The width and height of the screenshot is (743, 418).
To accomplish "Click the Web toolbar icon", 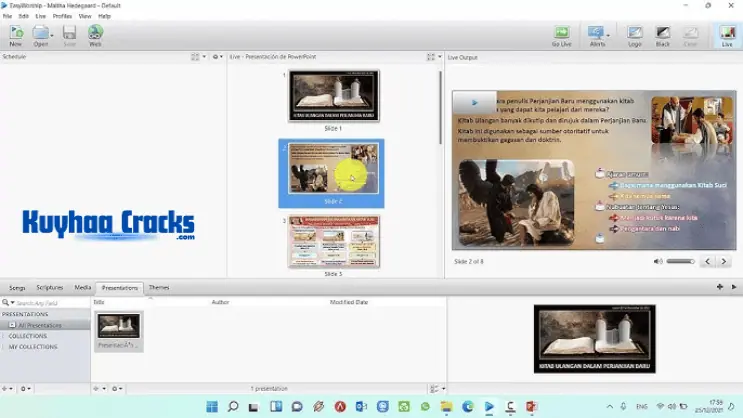I will [x=95, y=36].
